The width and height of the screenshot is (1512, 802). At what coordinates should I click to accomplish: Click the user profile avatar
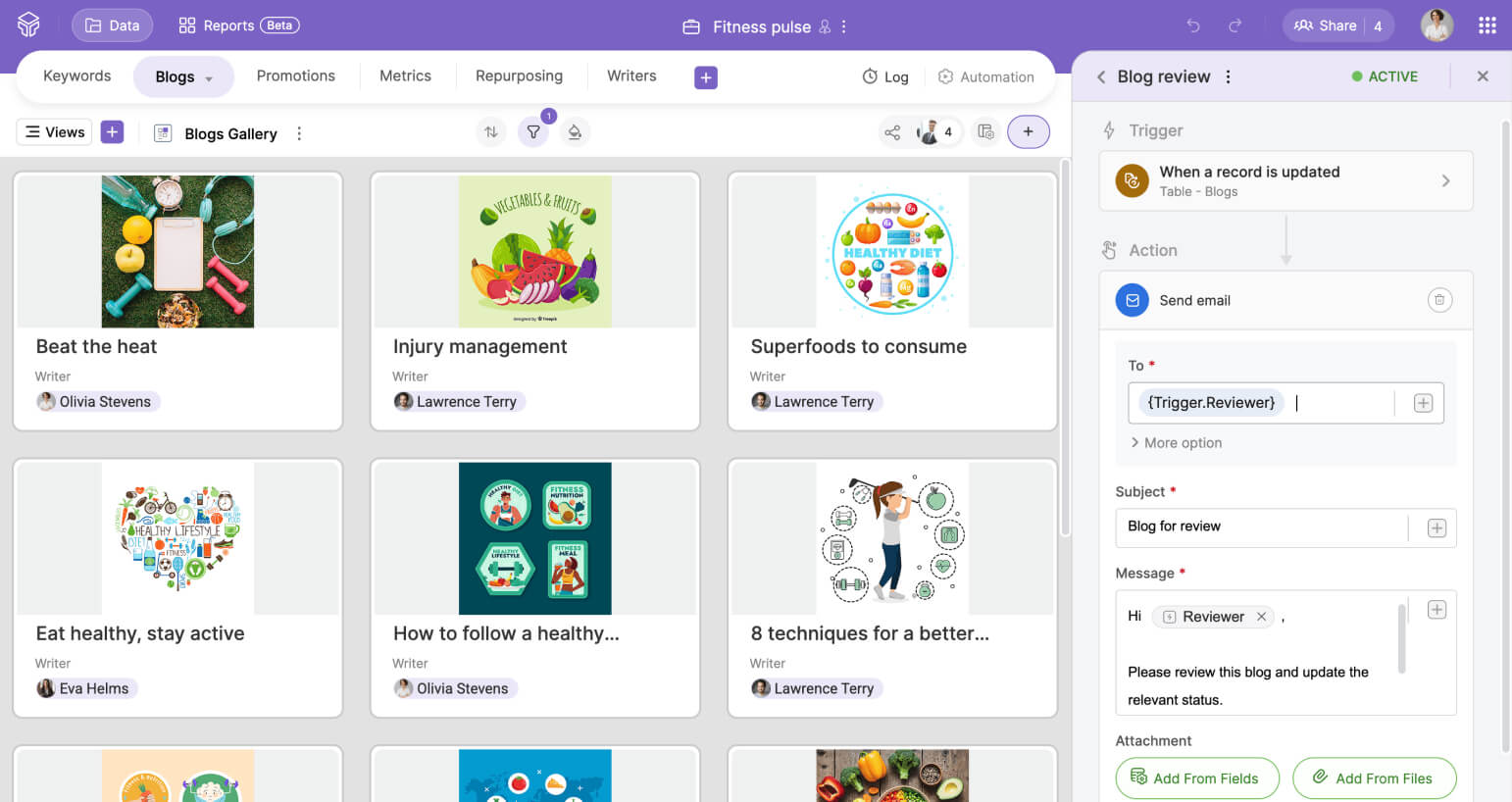1437,25
